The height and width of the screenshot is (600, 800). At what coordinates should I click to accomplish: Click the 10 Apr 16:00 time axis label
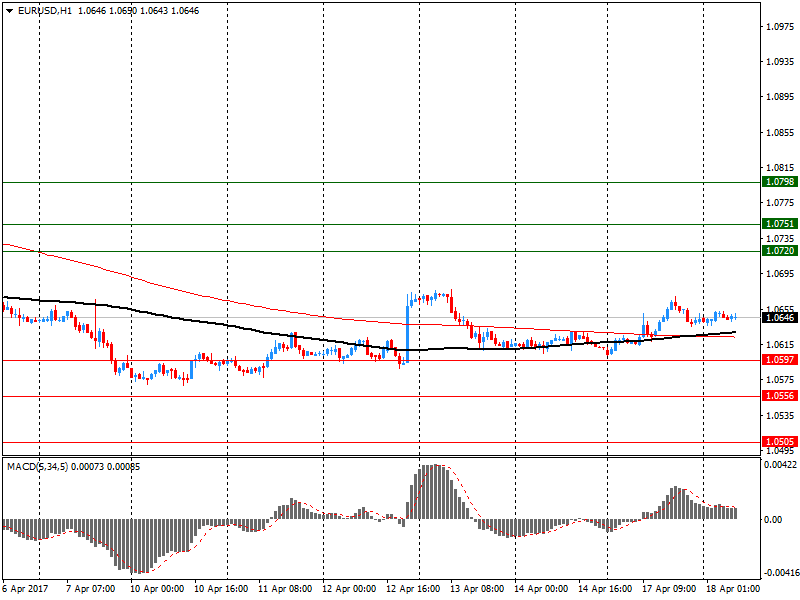[221, 589]
